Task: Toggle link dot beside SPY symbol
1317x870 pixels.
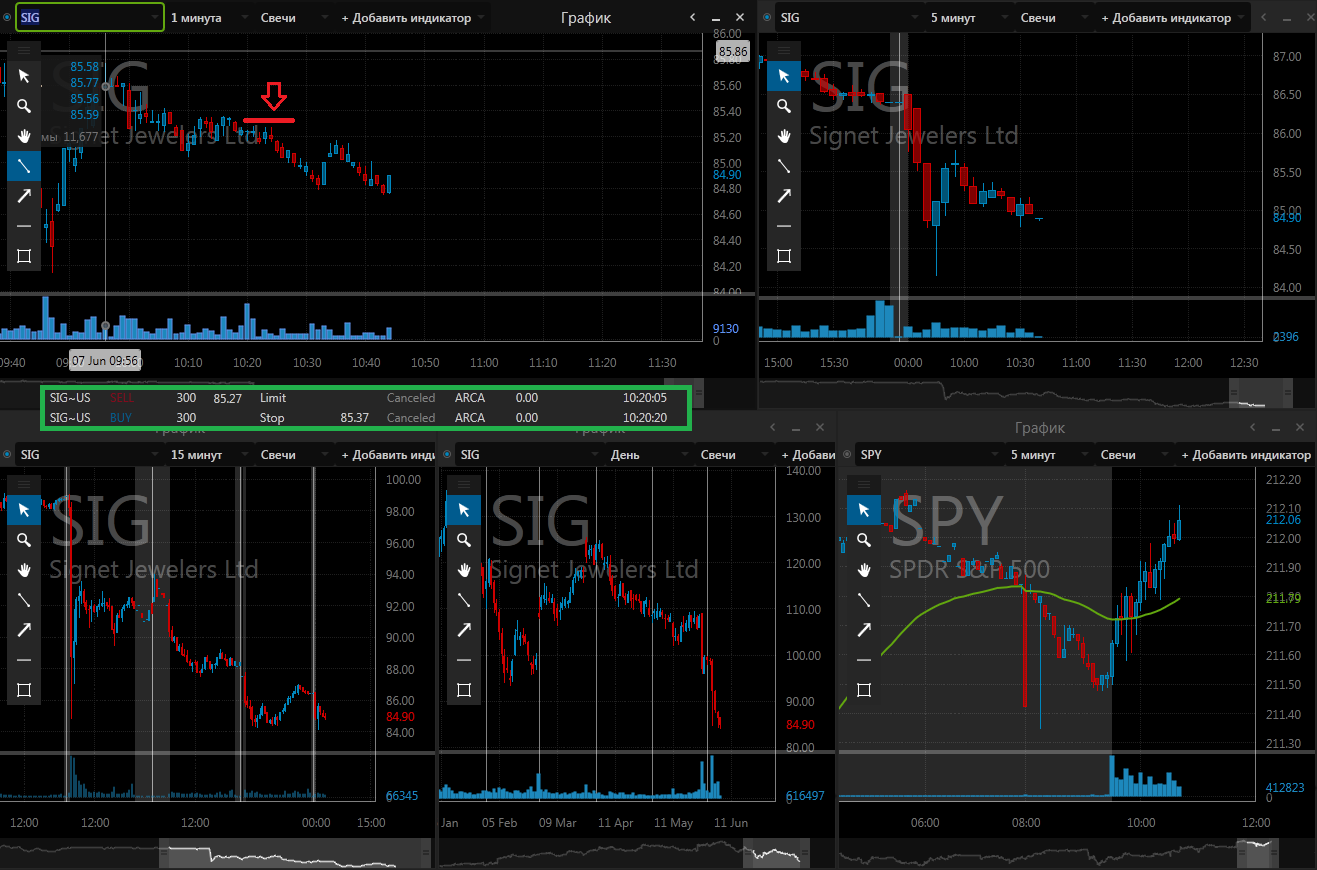Action: 847,454
